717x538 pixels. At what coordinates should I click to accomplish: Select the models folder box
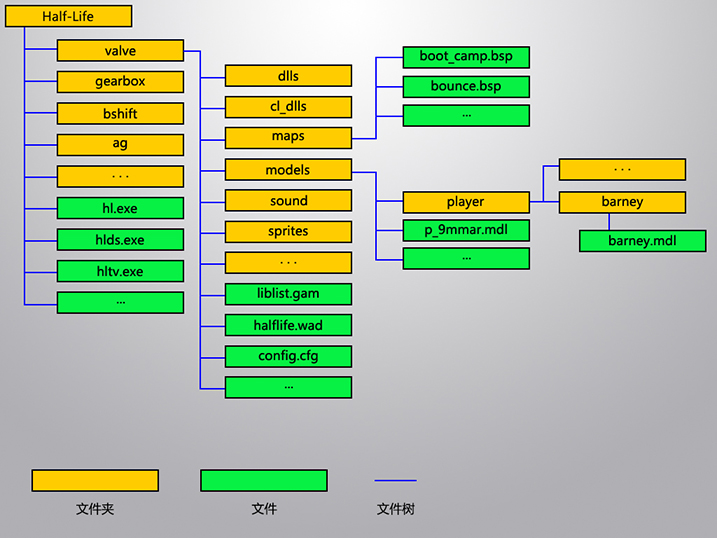(x=289, y=170)
